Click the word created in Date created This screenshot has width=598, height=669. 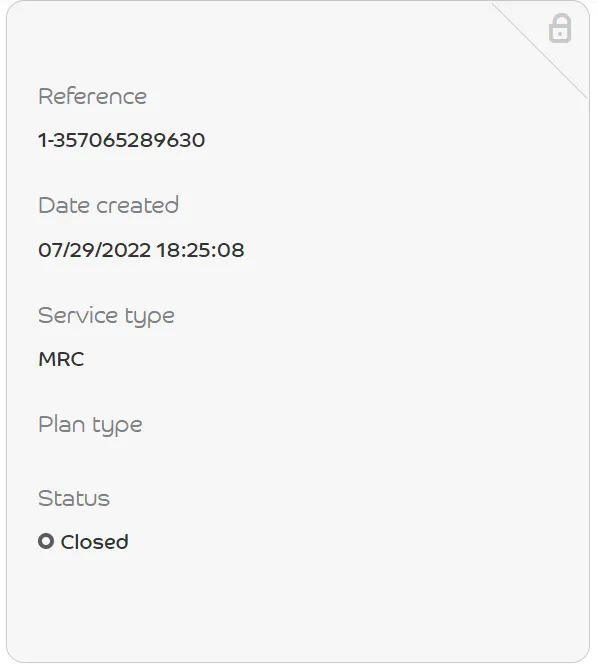click(x=138, y=205)
